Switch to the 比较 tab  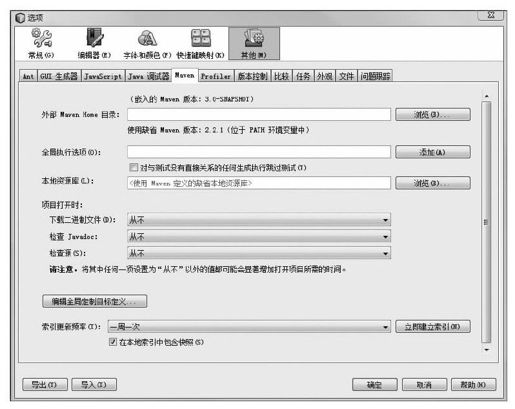tap(282, 76)
